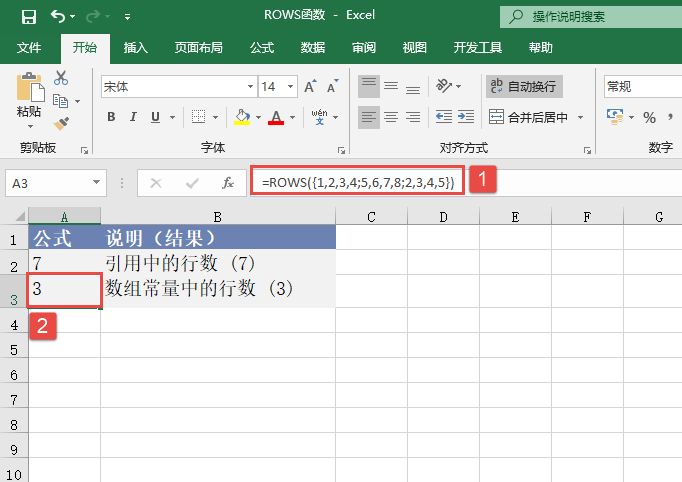Toggle Align Left
Screen dimensions: 682x482
coord(369,117)
